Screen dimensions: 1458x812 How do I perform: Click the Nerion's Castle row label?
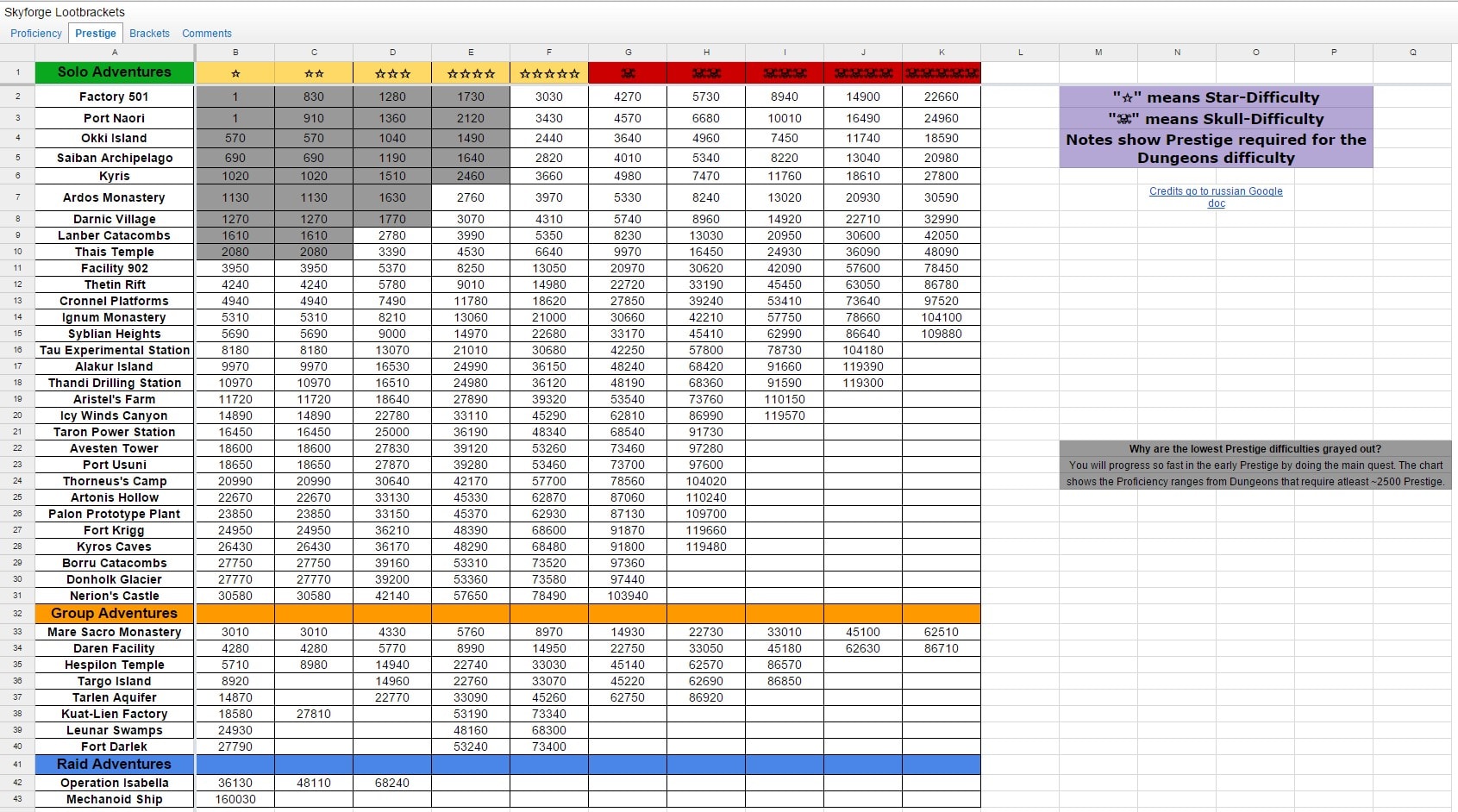click(x=115, y=596)
